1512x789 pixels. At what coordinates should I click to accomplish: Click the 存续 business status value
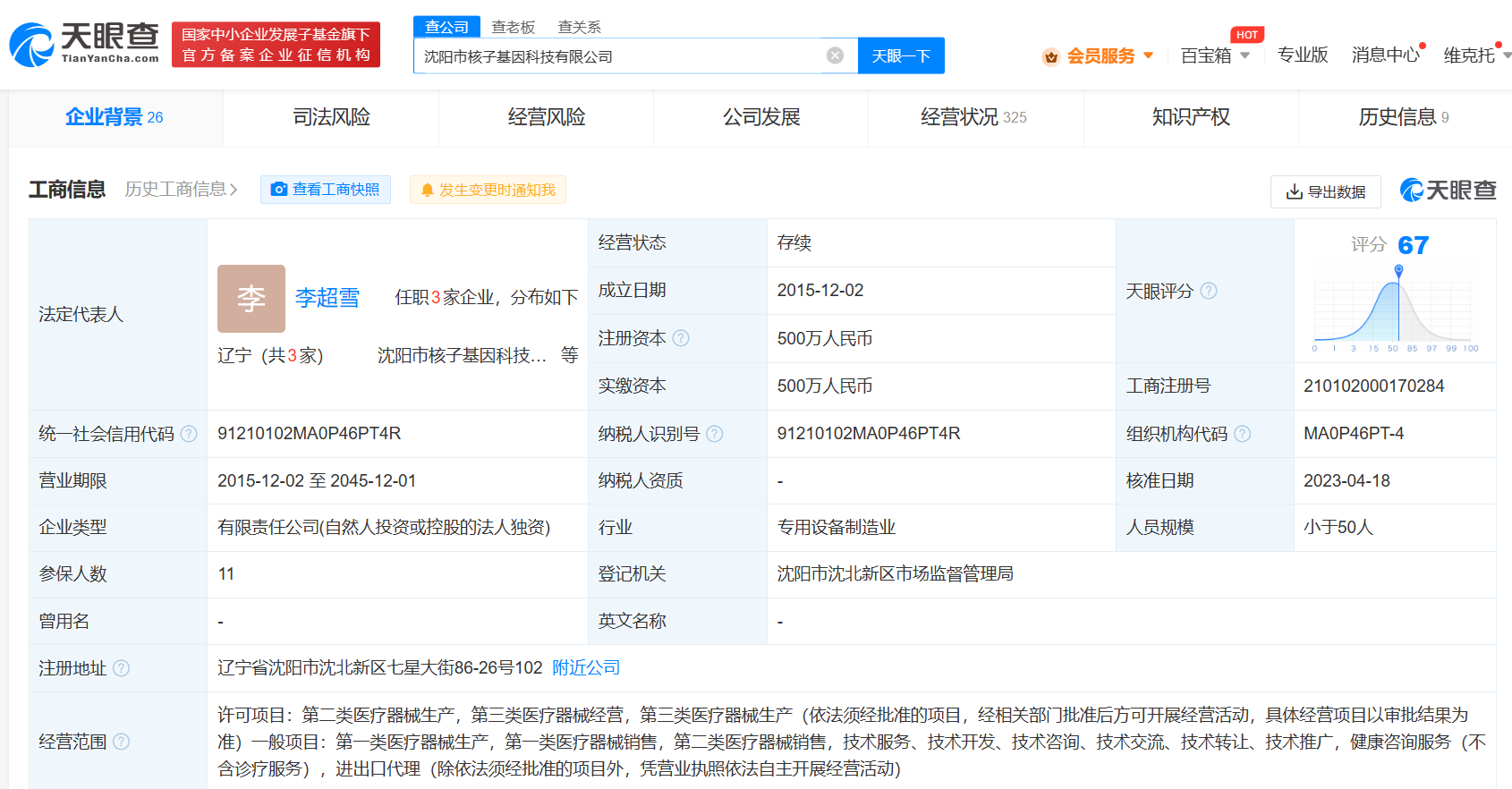tap(794, 243)
